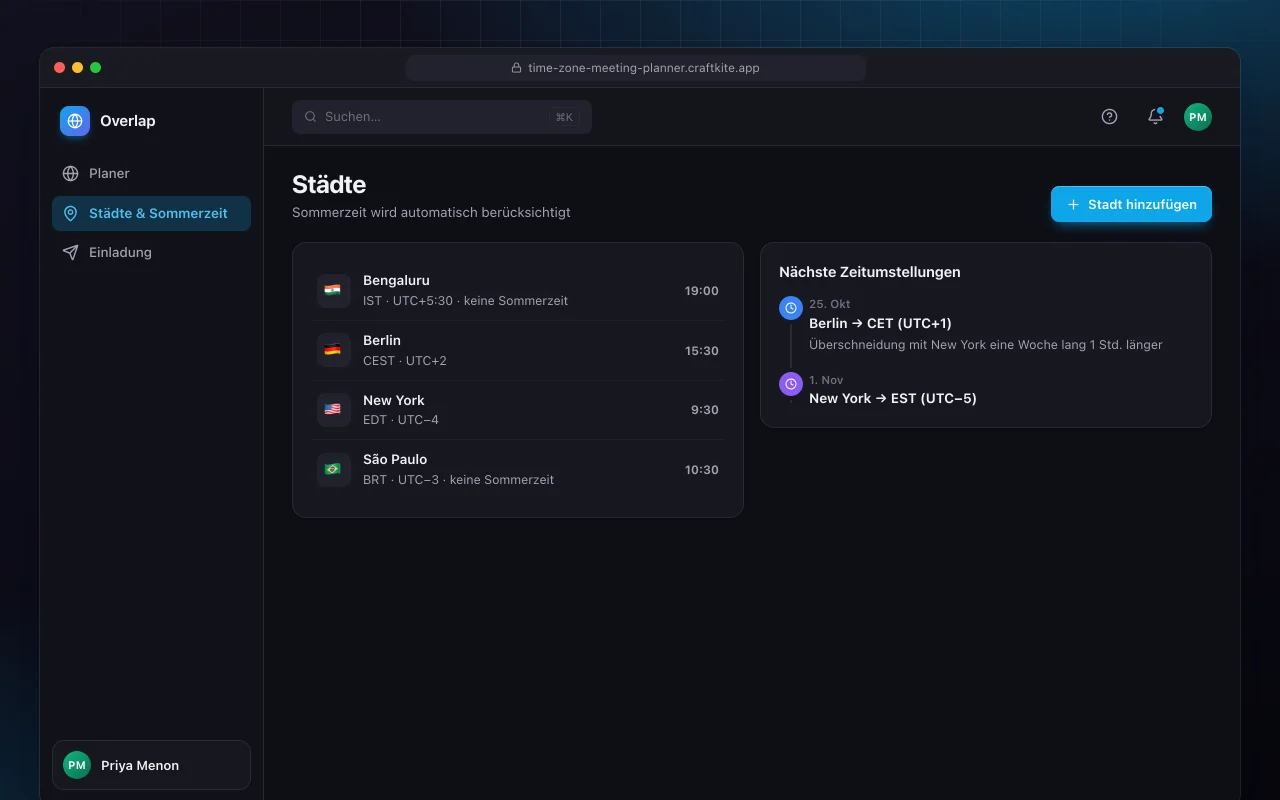Open the Priya Menon profile card

[x=151, y=765]
